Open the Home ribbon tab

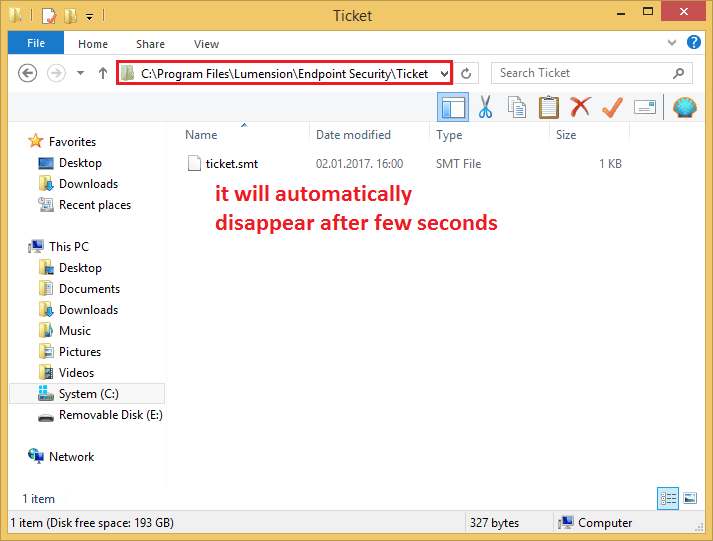coord(93,44)
